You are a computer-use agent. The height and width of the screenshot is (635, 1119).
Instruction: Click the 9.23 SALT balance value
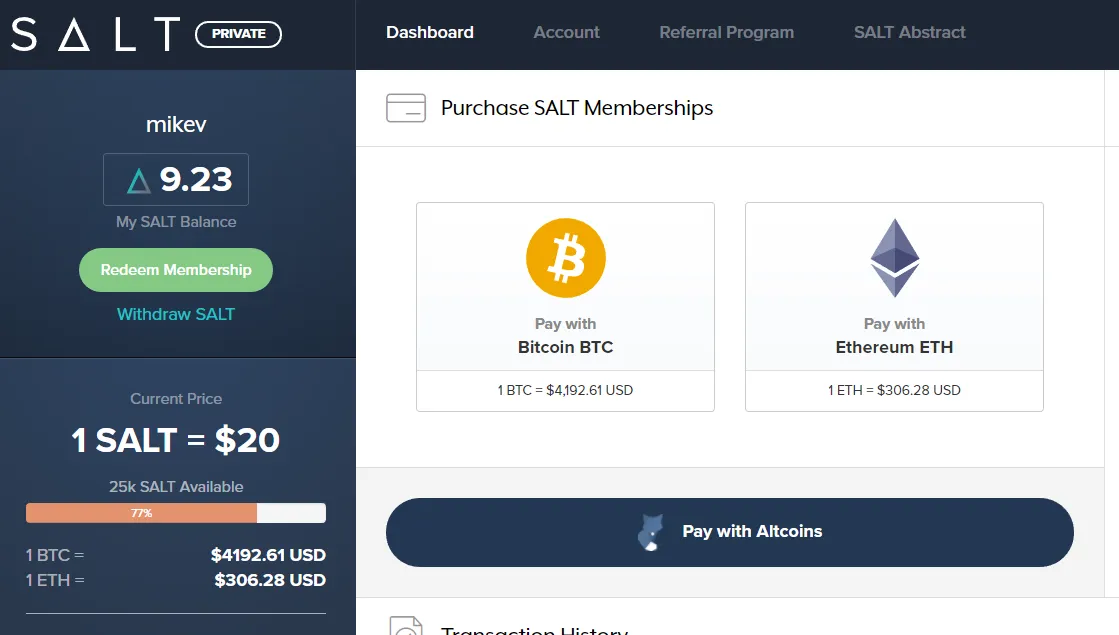196,179
